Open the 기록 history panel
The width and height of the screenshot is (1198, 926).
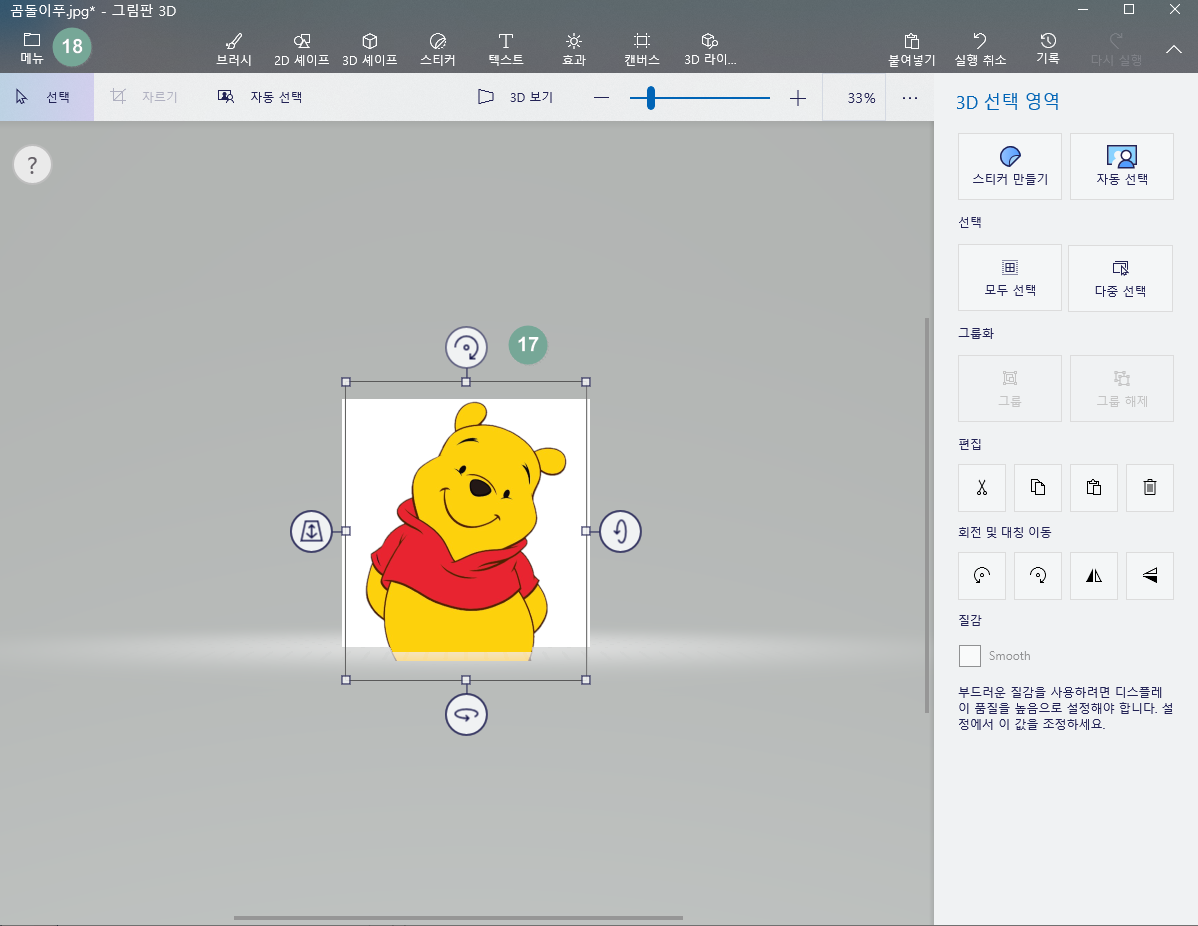[x=1047, y=49]
